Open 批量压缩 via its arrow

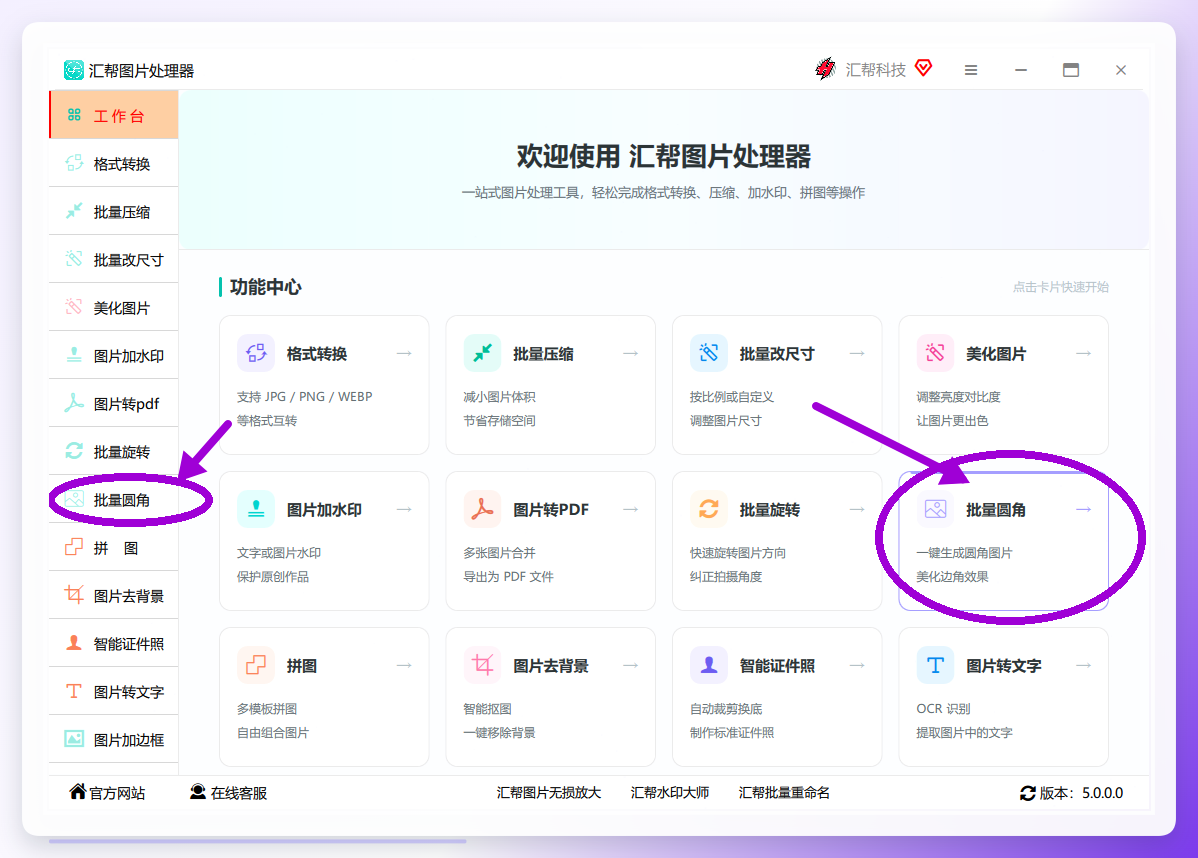tap(630, 353)
